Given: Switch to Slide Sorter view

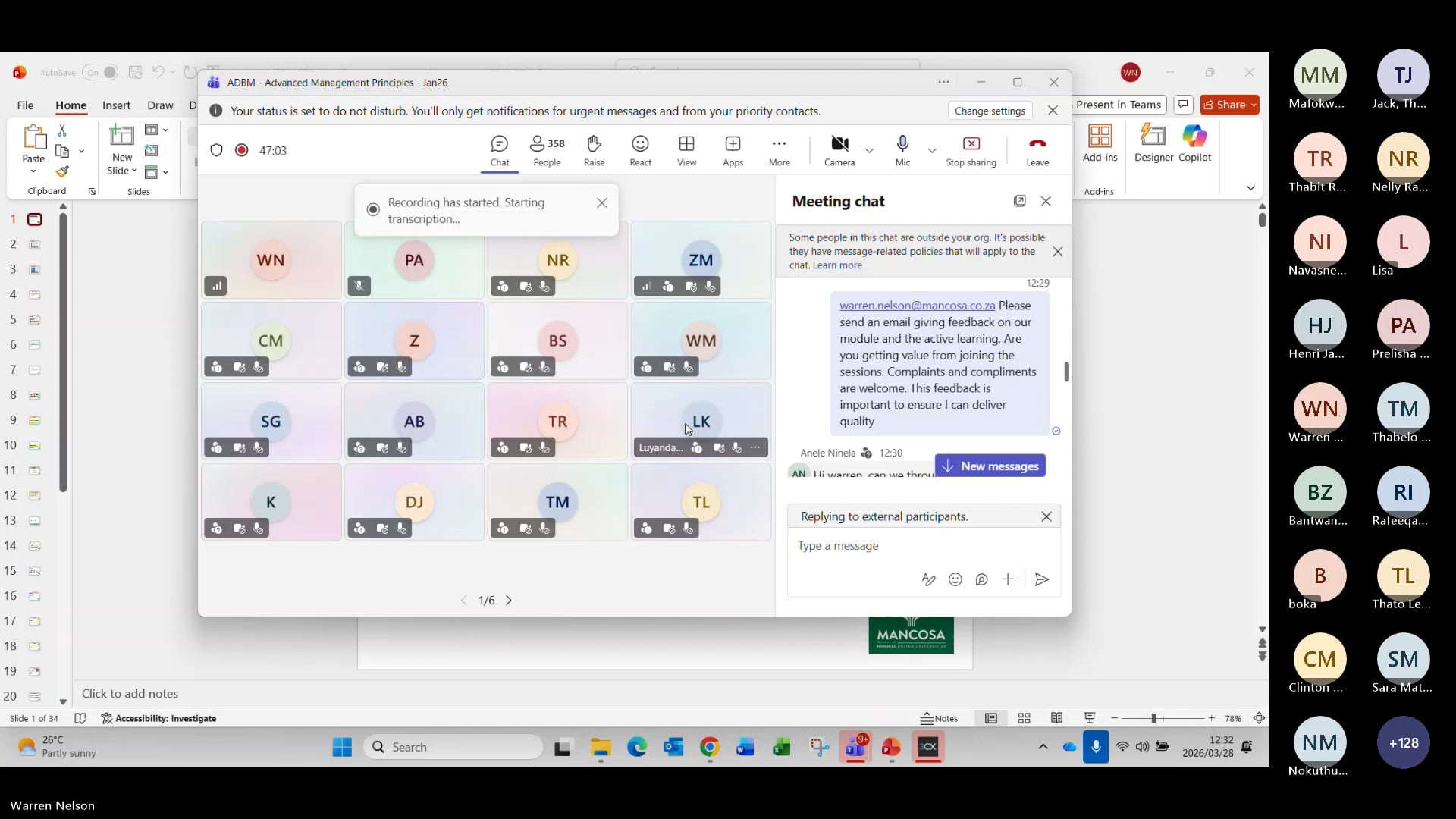Looking at the screenshot, I should pyautogui.click(x=1024, y=718).
